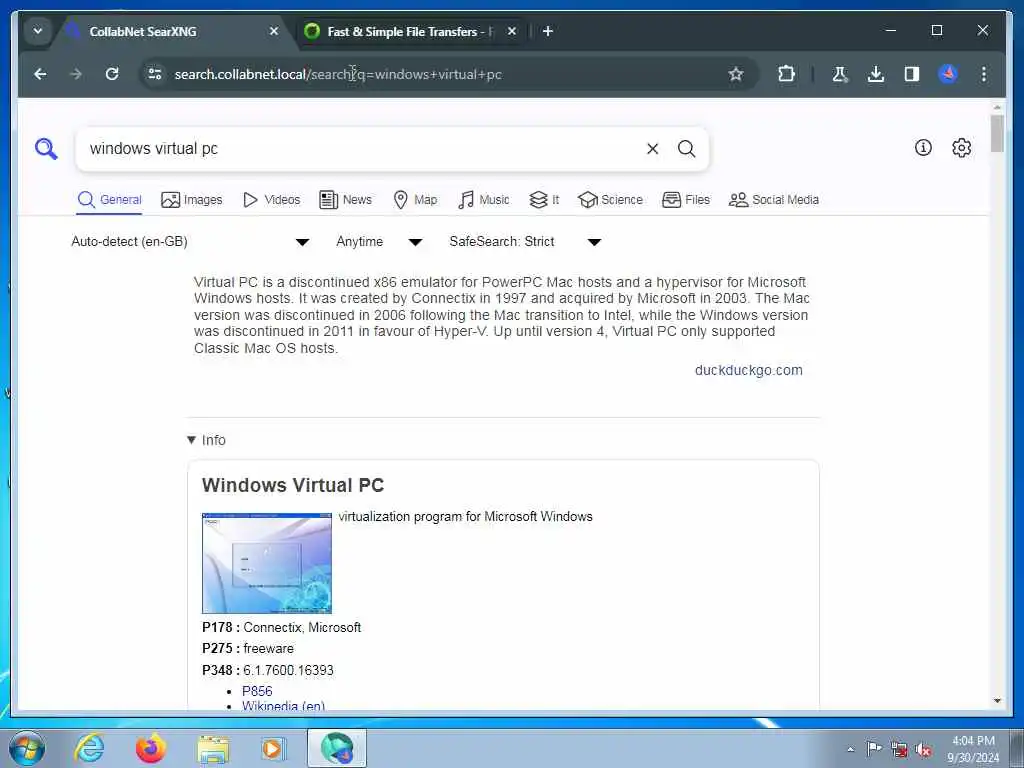This screenshot has width=1024, height=768.
Task: Select the Images search category
Action: tap(191, 200)
